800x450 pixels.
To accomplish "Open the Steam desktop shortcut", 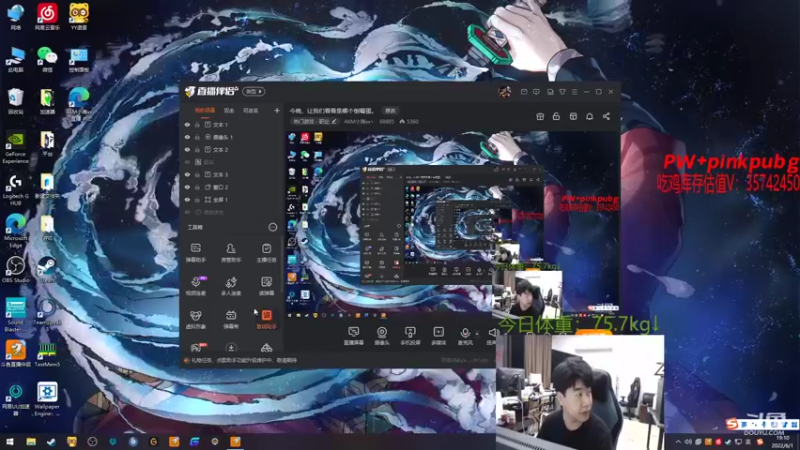I will pyautogui.click(x=46, y=269).
